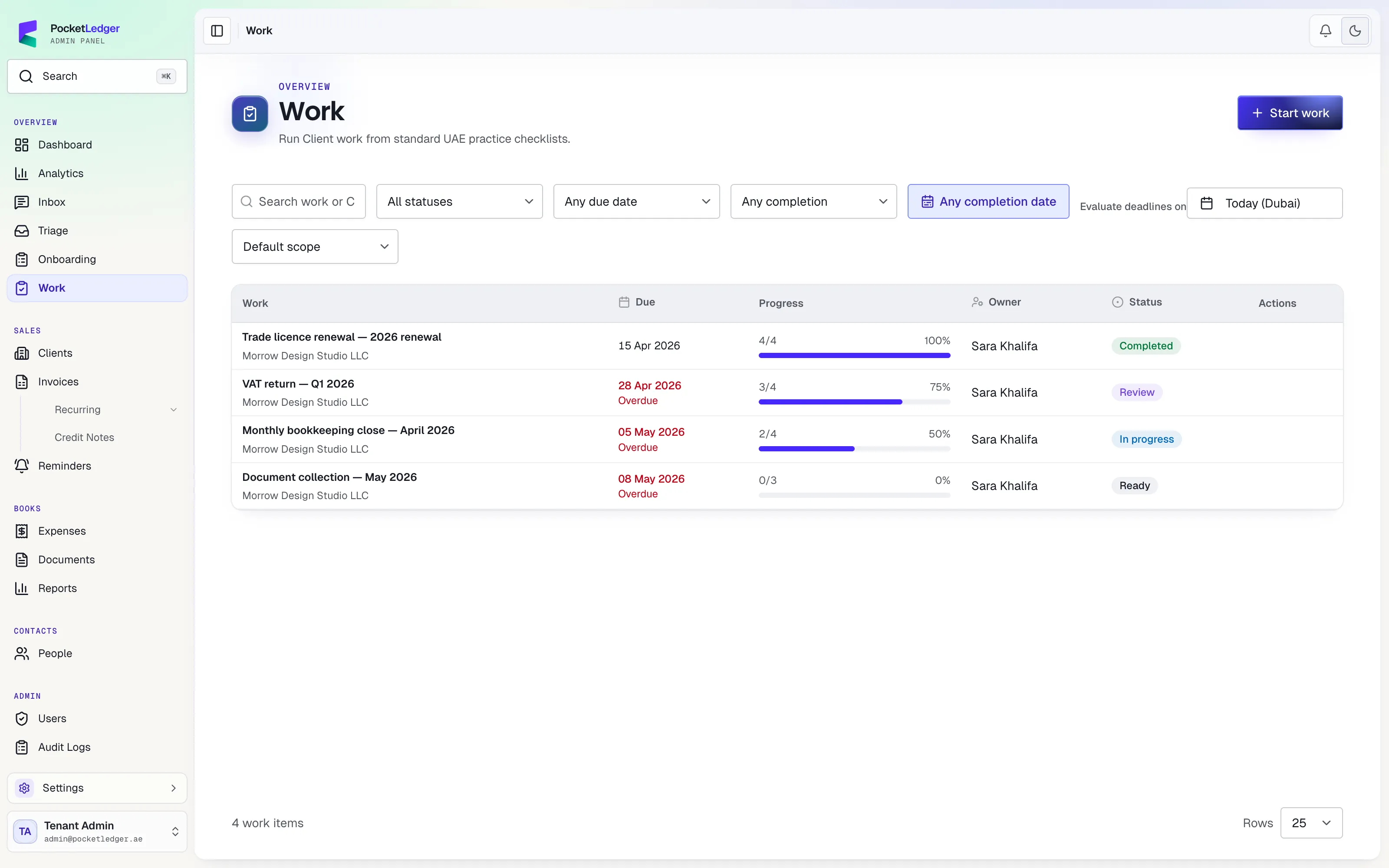The height and width of the screenshot is (868, 1389).
Task: Open Triage in sidebar
Action: pos(97,231)
